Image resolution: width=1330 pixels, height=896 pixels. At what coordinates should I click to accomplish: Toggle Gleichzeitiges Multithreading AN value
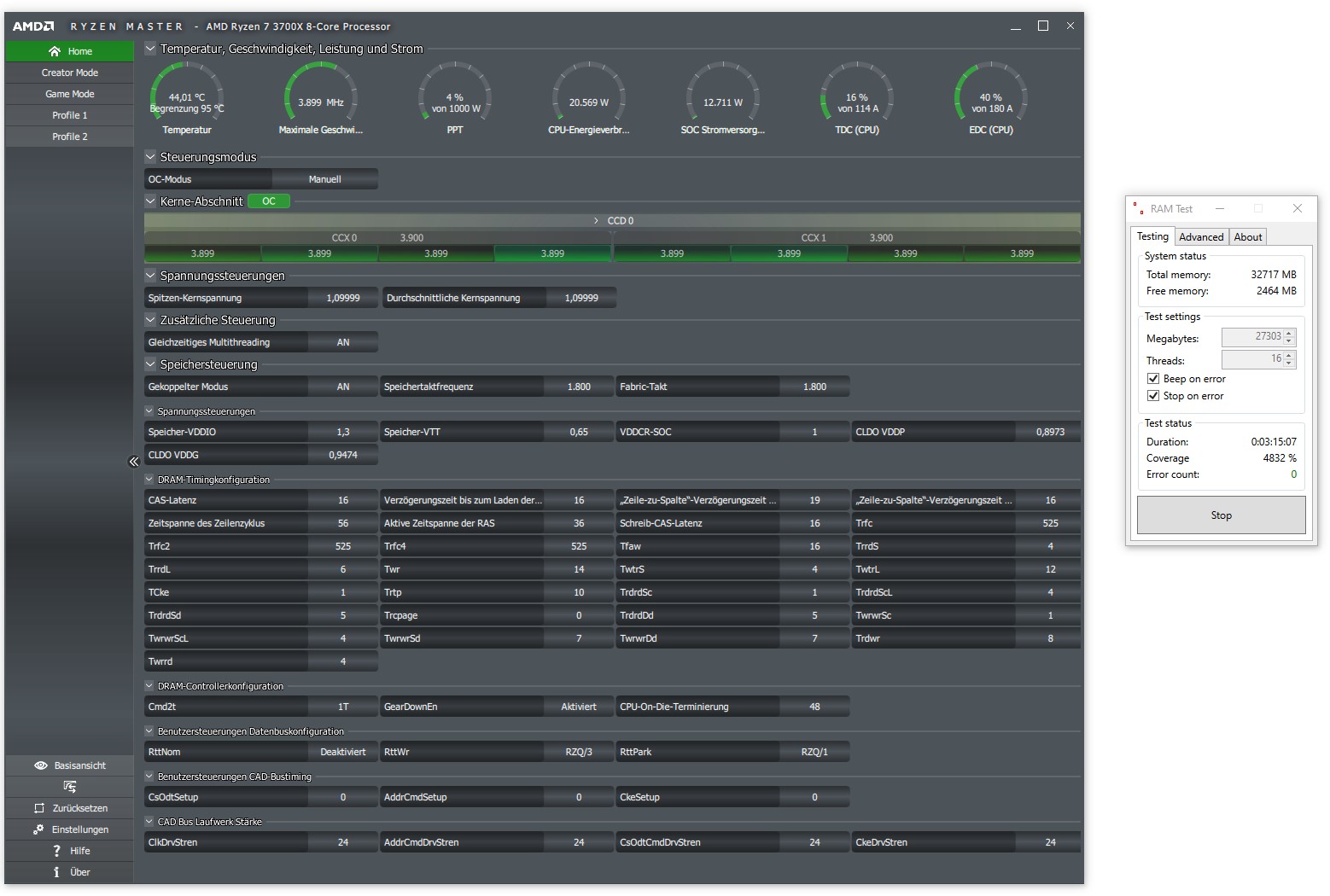click(x=343, y=342)
